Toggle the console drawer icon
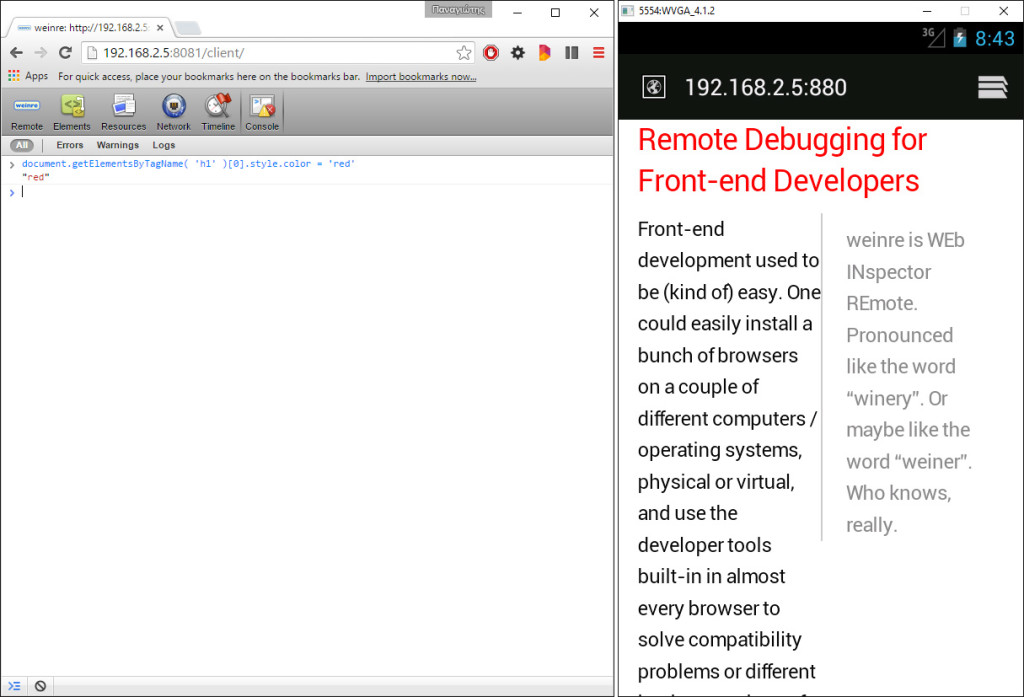This screenshot has width=1024, height=697. 14,686
